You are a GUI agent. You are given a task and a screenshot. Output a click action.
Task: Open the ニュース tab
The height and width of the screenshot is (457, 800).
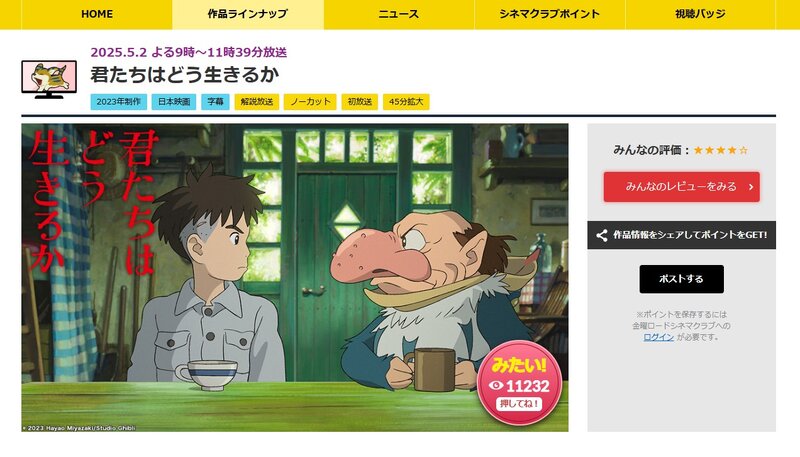point(398,14)
